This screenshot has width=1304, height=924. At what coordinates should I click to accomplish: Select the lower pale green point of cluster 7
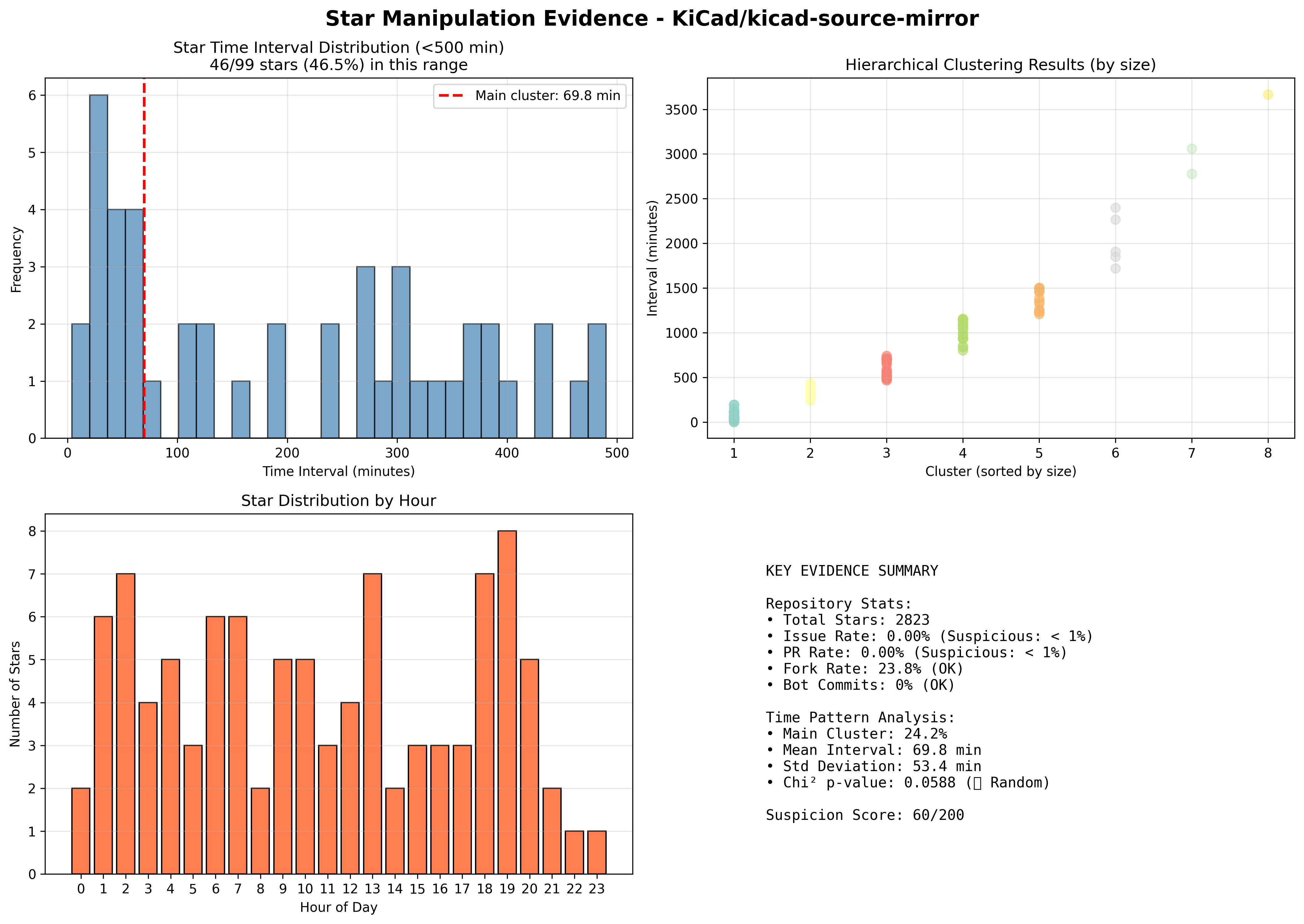[1192, 174]
